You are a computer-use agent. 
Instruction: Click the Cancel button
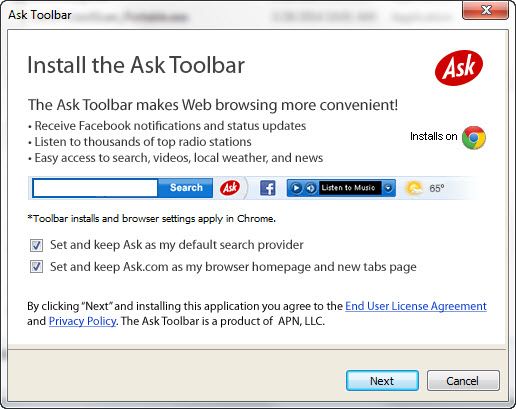[x=463, y=381]
